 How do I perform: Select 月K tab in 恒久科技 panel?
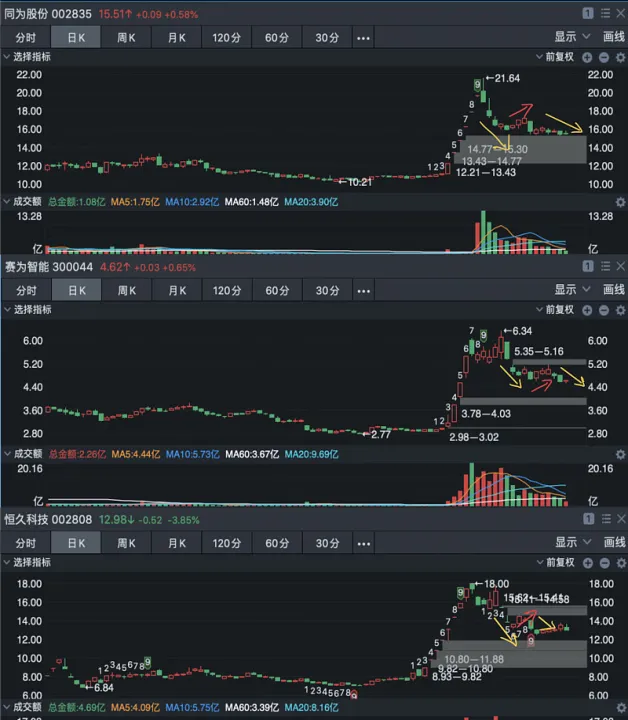tap(176, 543)
